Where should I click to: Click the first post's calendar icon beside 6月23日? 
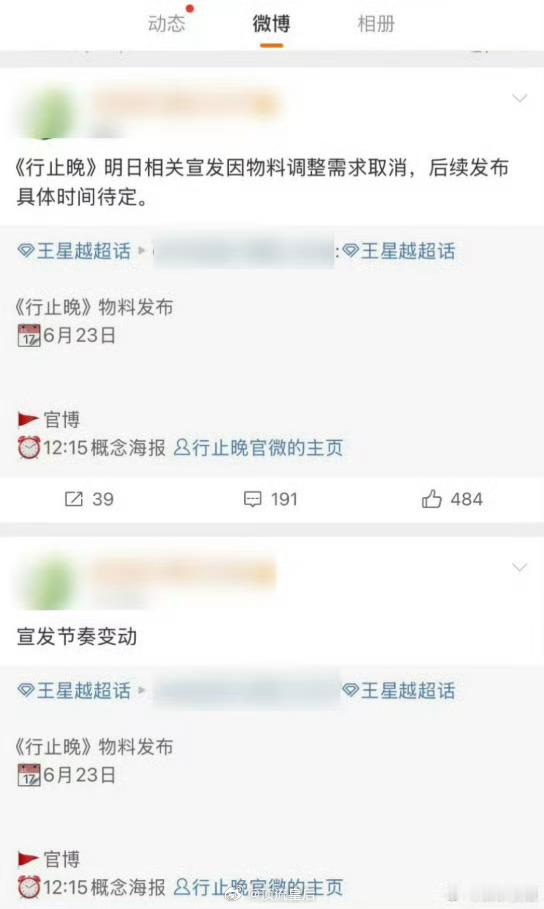click(x=29, y=336)
